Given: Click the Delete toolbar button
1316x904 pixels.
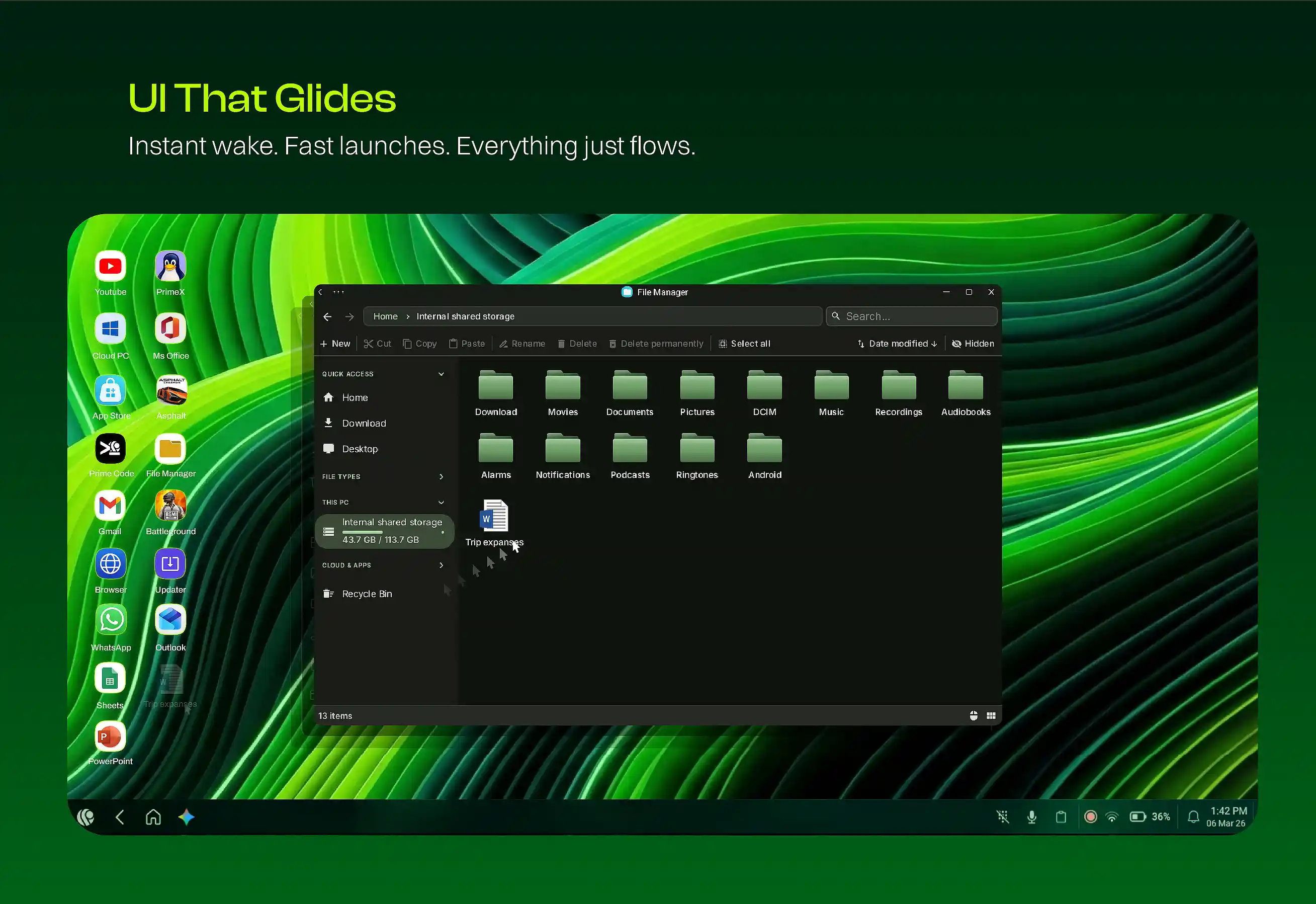Looking at the screenshot, I should [x=577, y=344].
